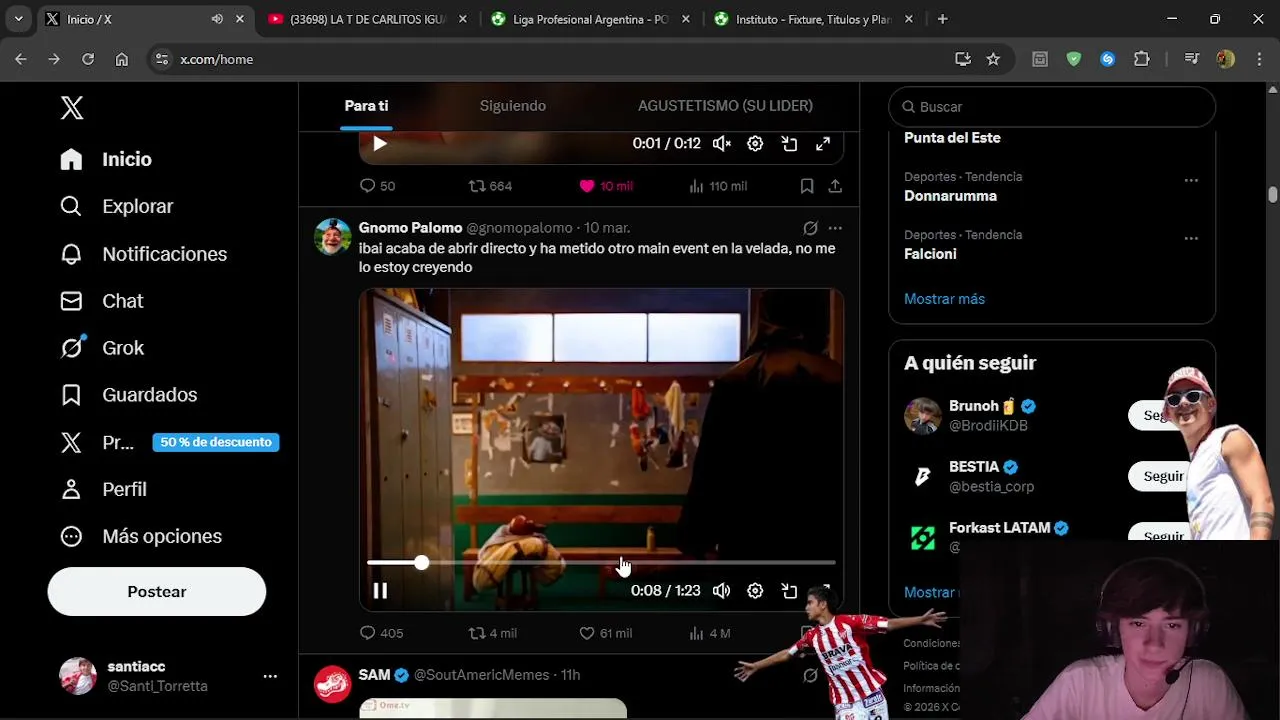
Task: View stats of post with 110 mil views
Action: (718, 186)
